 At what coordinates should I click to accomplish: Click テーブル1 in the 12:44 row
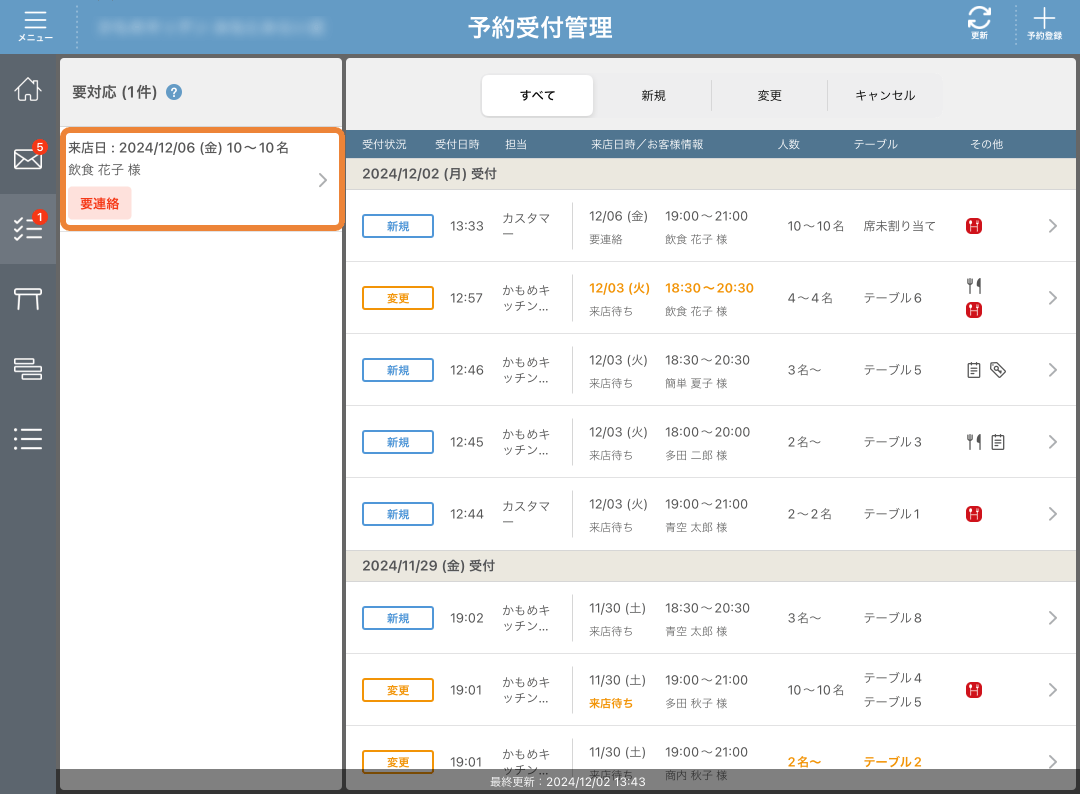pos(892,514)
